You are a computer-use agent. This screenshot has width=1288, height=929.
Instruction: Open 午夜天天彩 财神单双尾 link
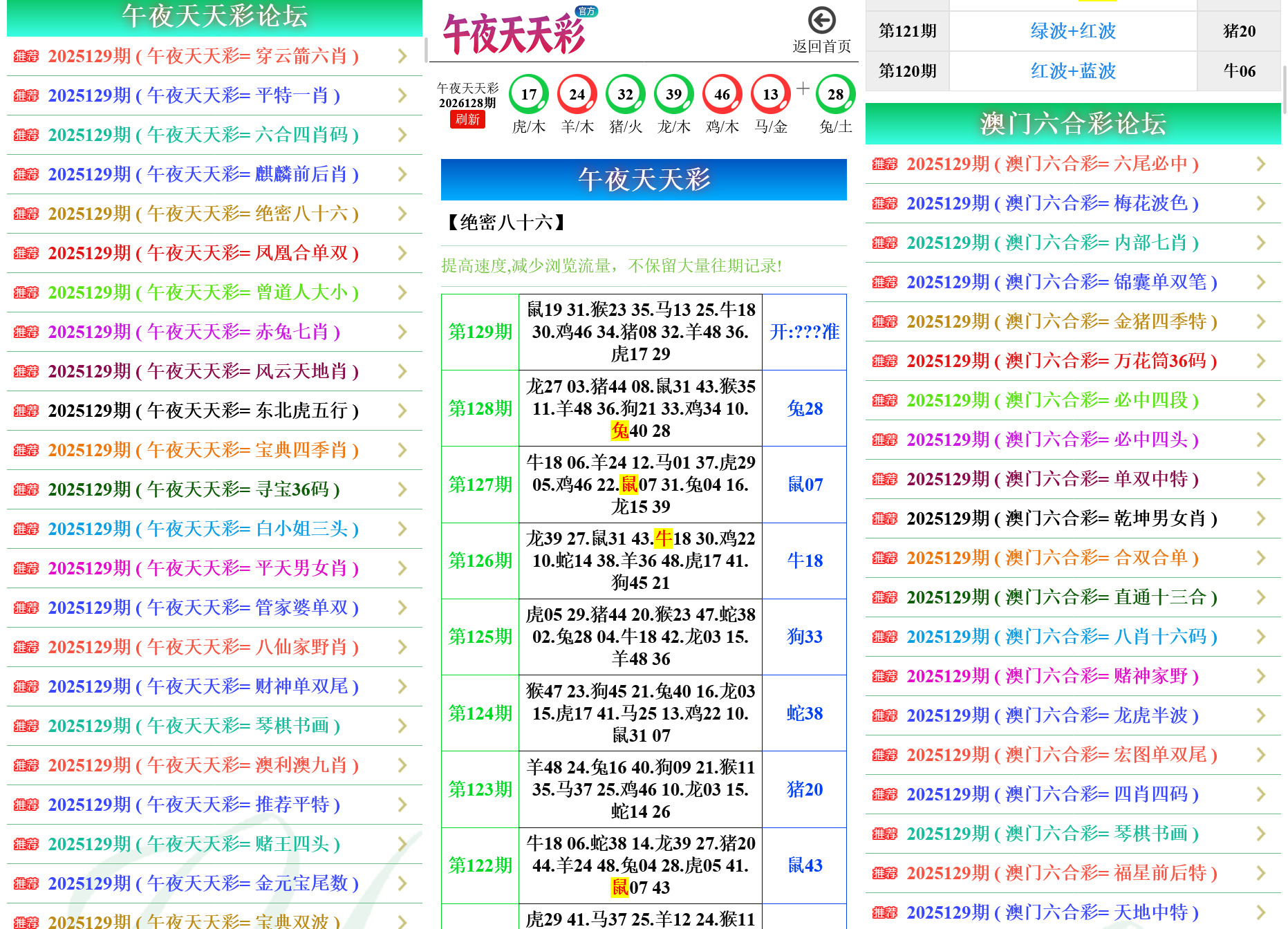(x=203, y=686)
